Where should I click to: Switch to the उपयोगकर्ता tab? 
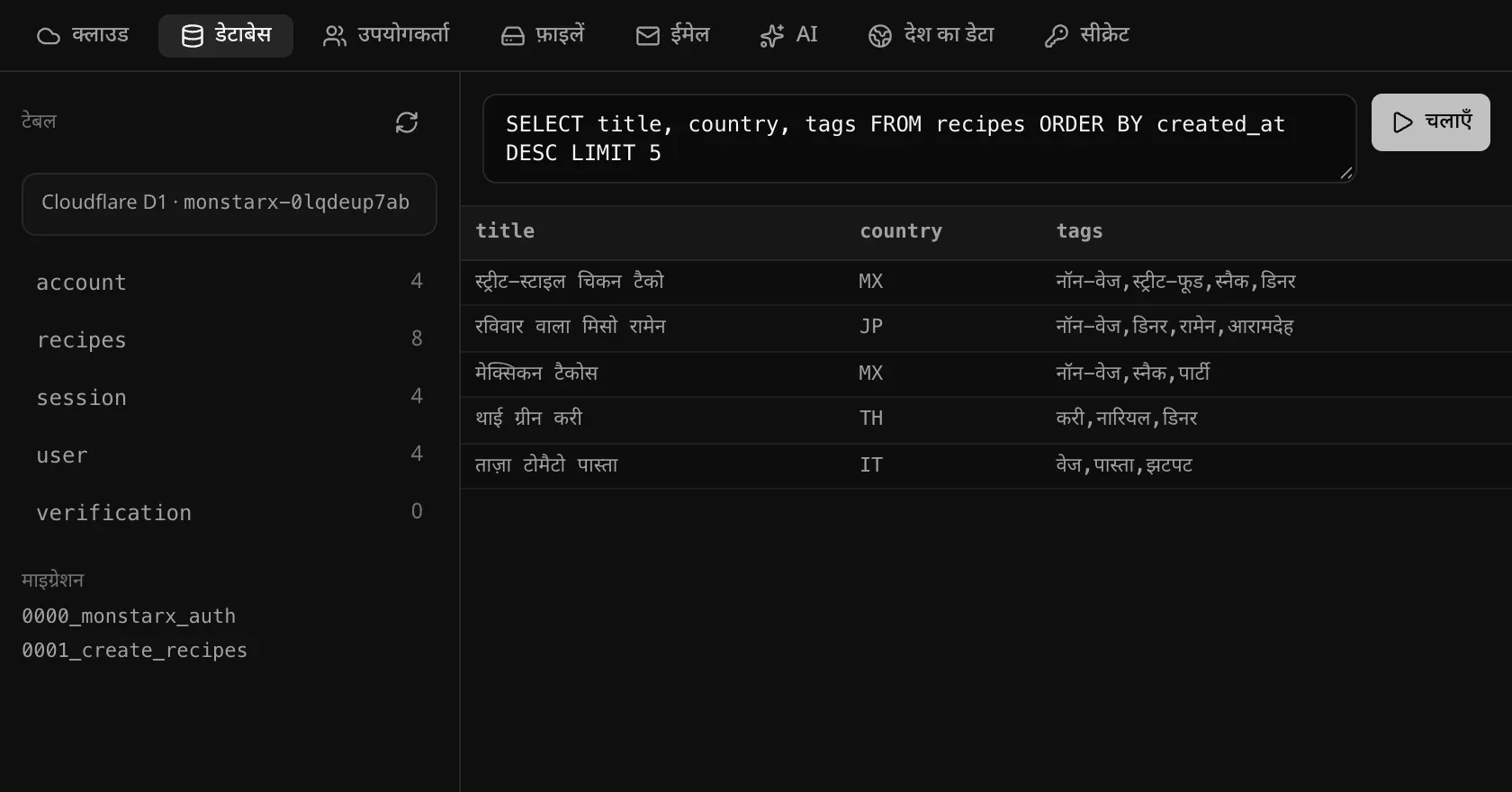click(x=386, y=35)
